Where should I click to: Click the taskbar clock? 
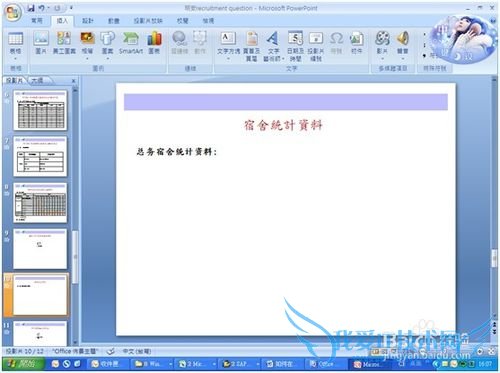(x=485, y=364)
